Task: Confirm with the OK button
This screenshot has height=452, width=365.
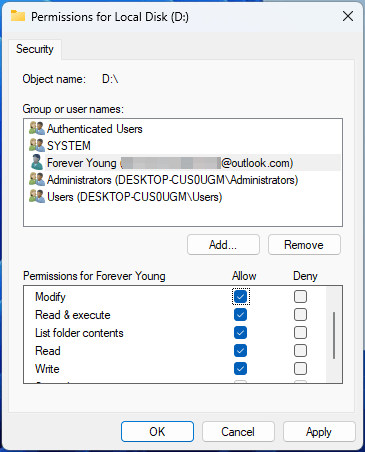Action: click(157, 431)
